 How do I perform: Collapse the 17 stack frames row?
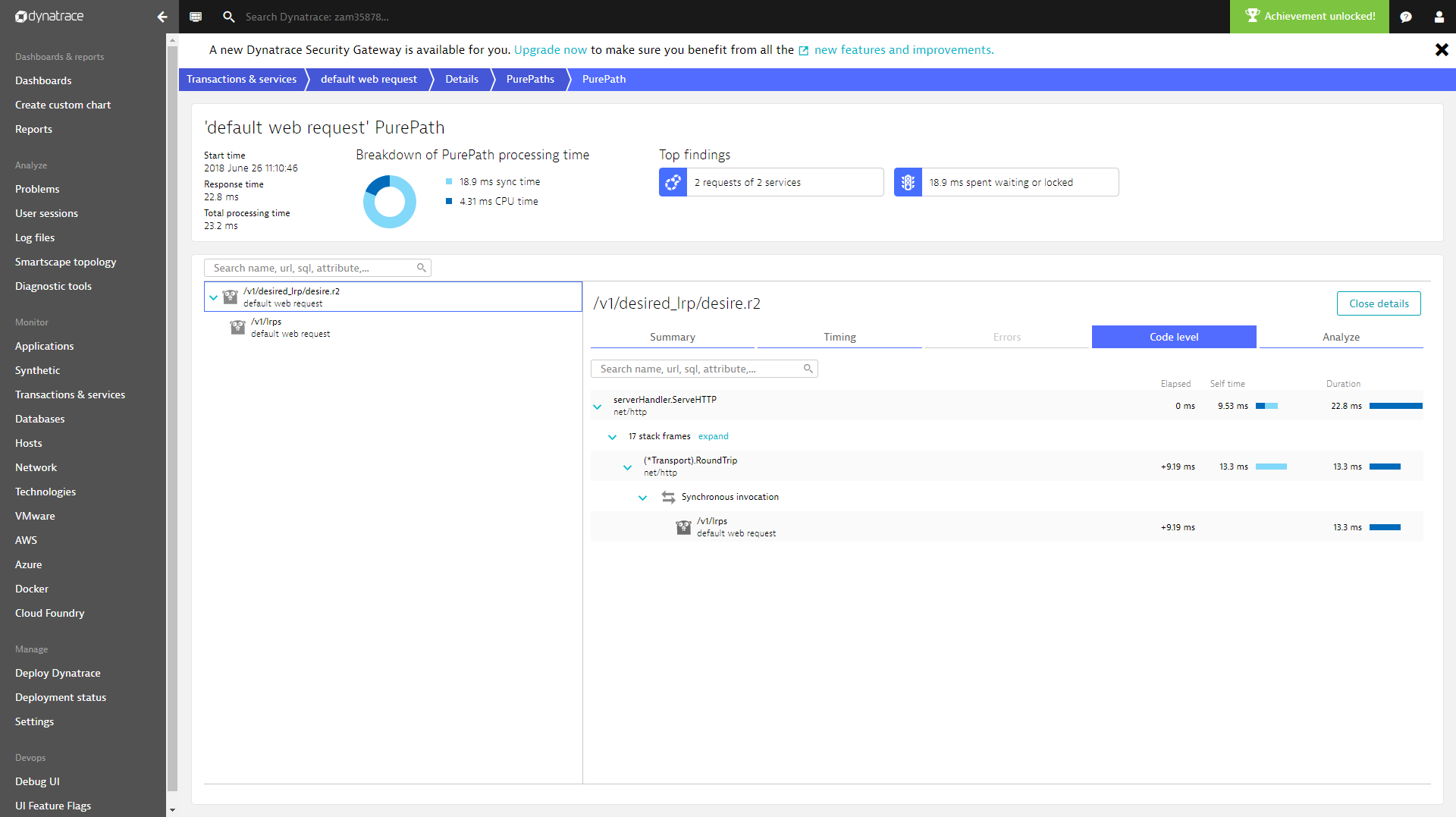[613, 437]
